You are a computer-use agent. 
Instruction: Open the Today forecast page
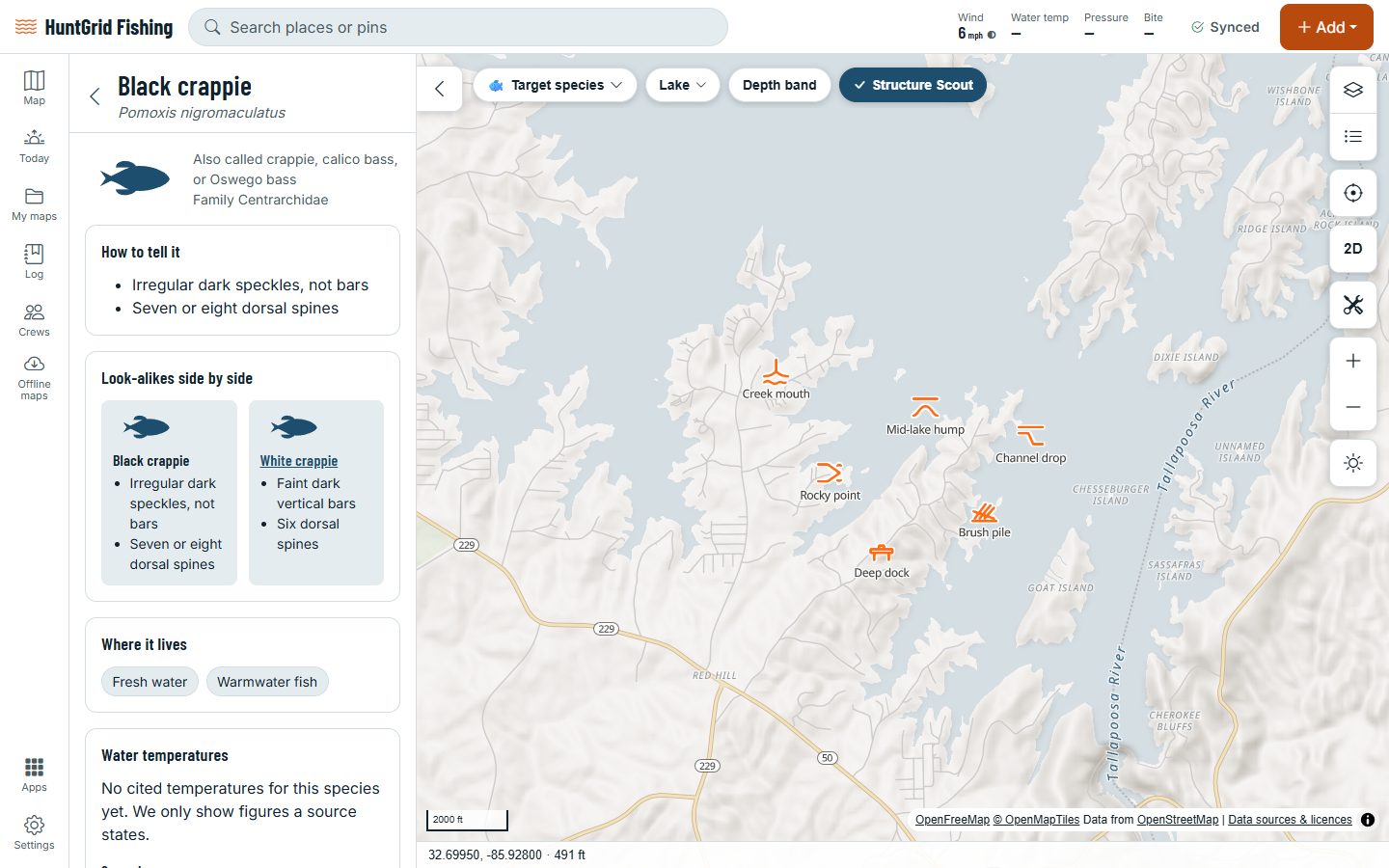pos(34,145)
